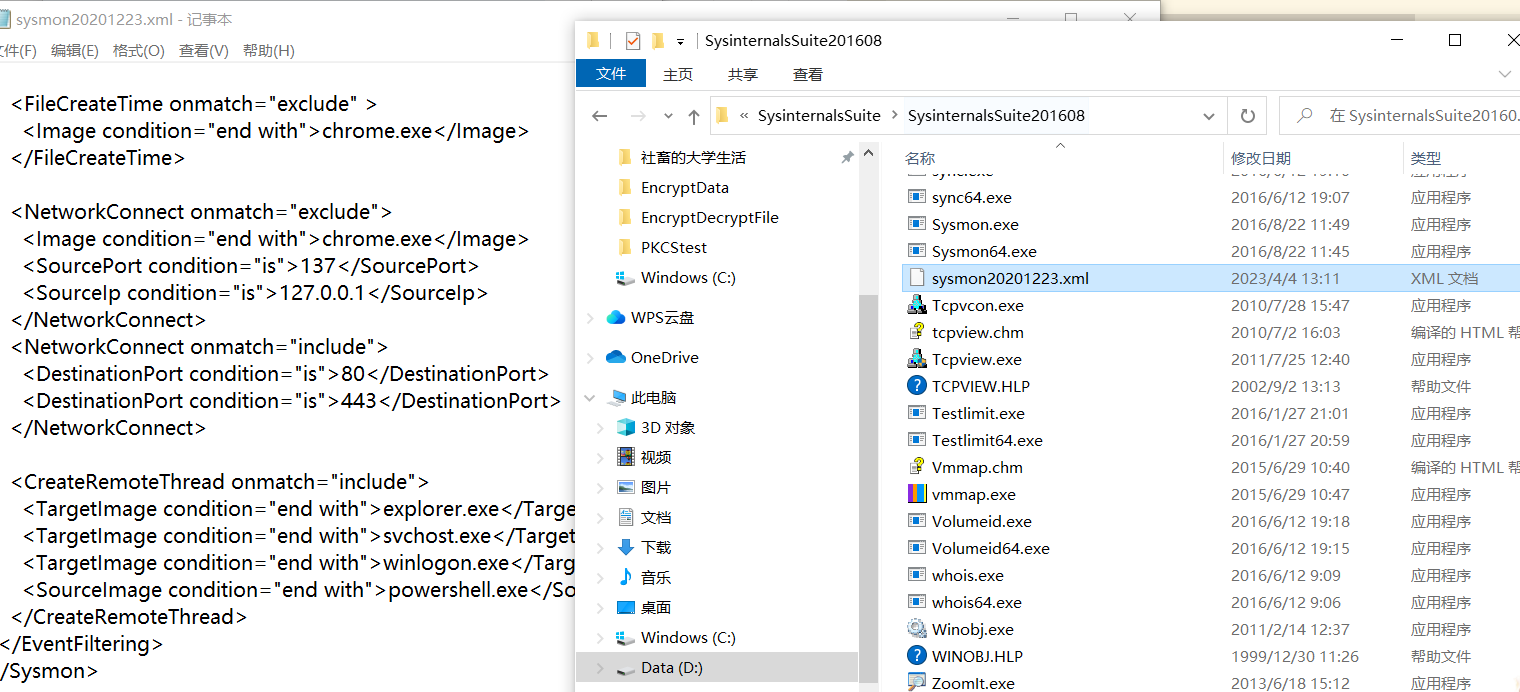Switch to the 查看 ribbon tab
Viewport: 1520px width, 692px height.
tap(808, 74)
